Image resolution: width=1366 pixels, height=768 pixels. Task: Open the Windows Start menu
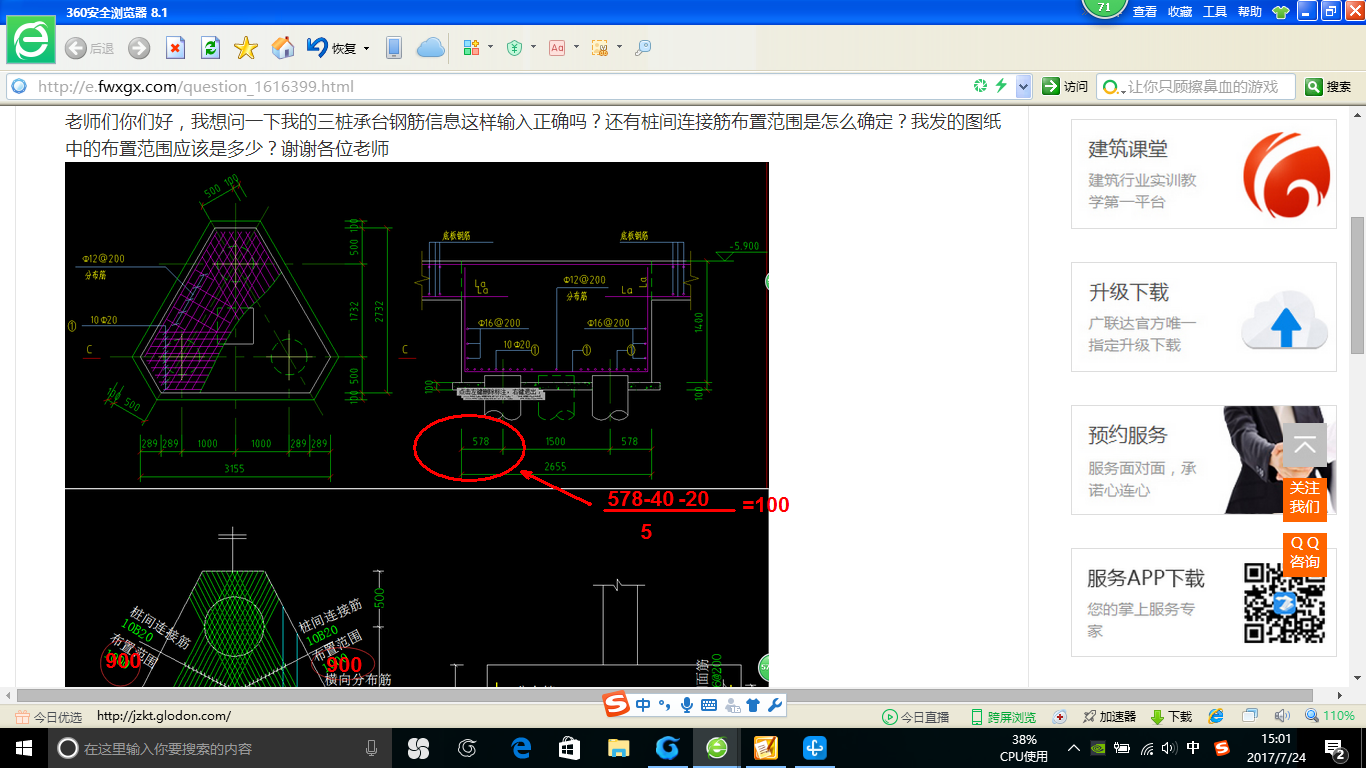[x=23, y=748]
